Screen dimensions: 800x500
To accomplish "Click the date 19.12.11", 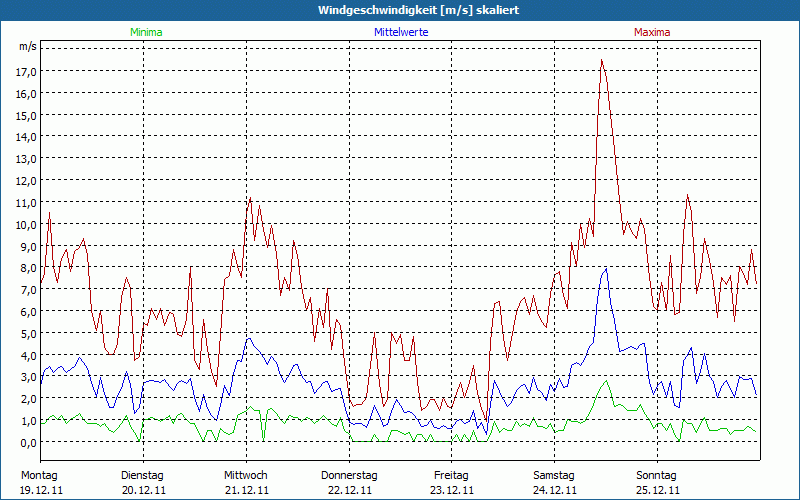I will [42, 490].
